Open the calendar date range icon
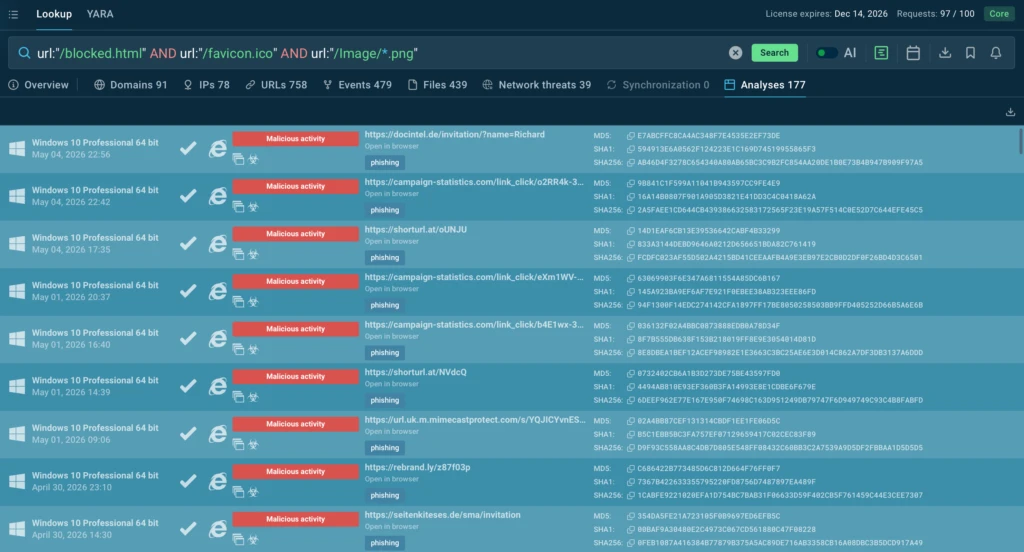 [x=913, y=53]
